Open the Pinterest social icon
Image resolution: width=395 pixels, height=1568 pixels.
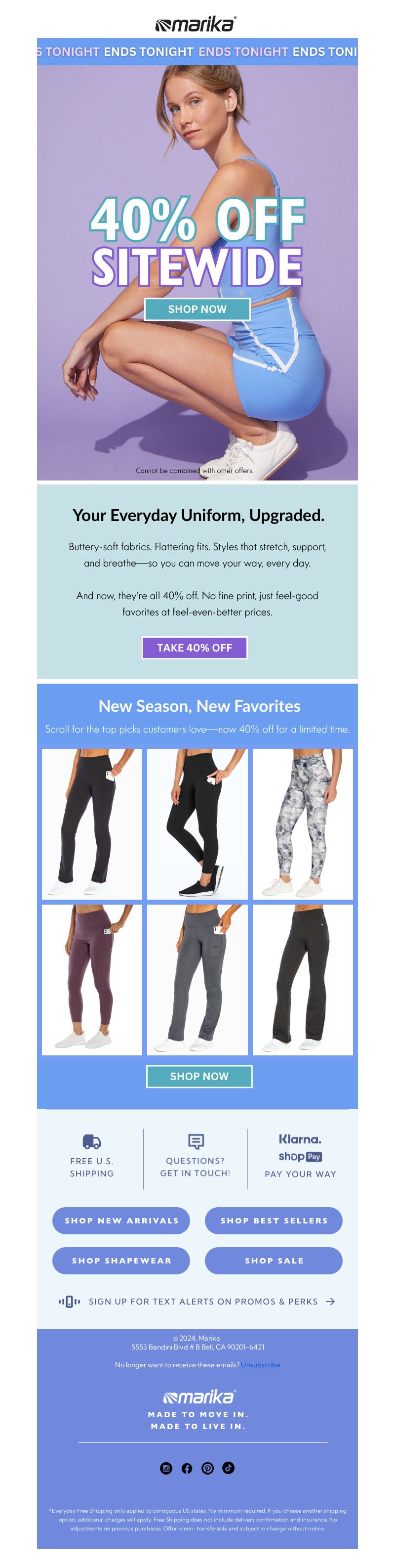click(208, 1468)
